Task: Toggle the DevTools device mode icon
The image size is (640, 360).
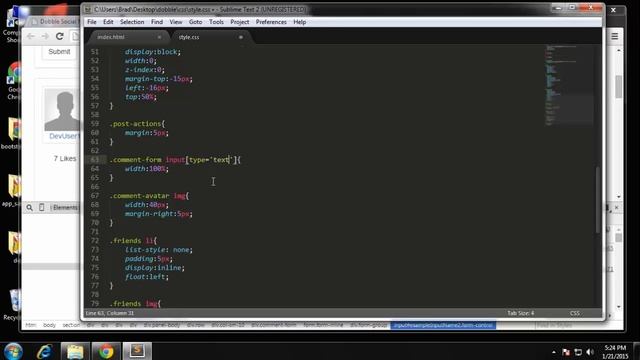Action: 42,207
